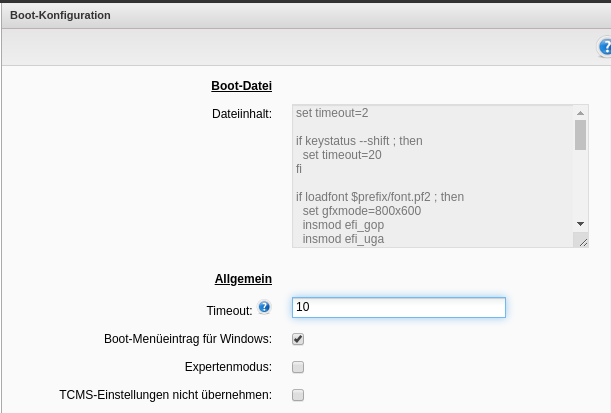Screen dimensions: 611x413
Task: Click scroll-down arrow of Dateiinhalt textarea
Action: 581,223
